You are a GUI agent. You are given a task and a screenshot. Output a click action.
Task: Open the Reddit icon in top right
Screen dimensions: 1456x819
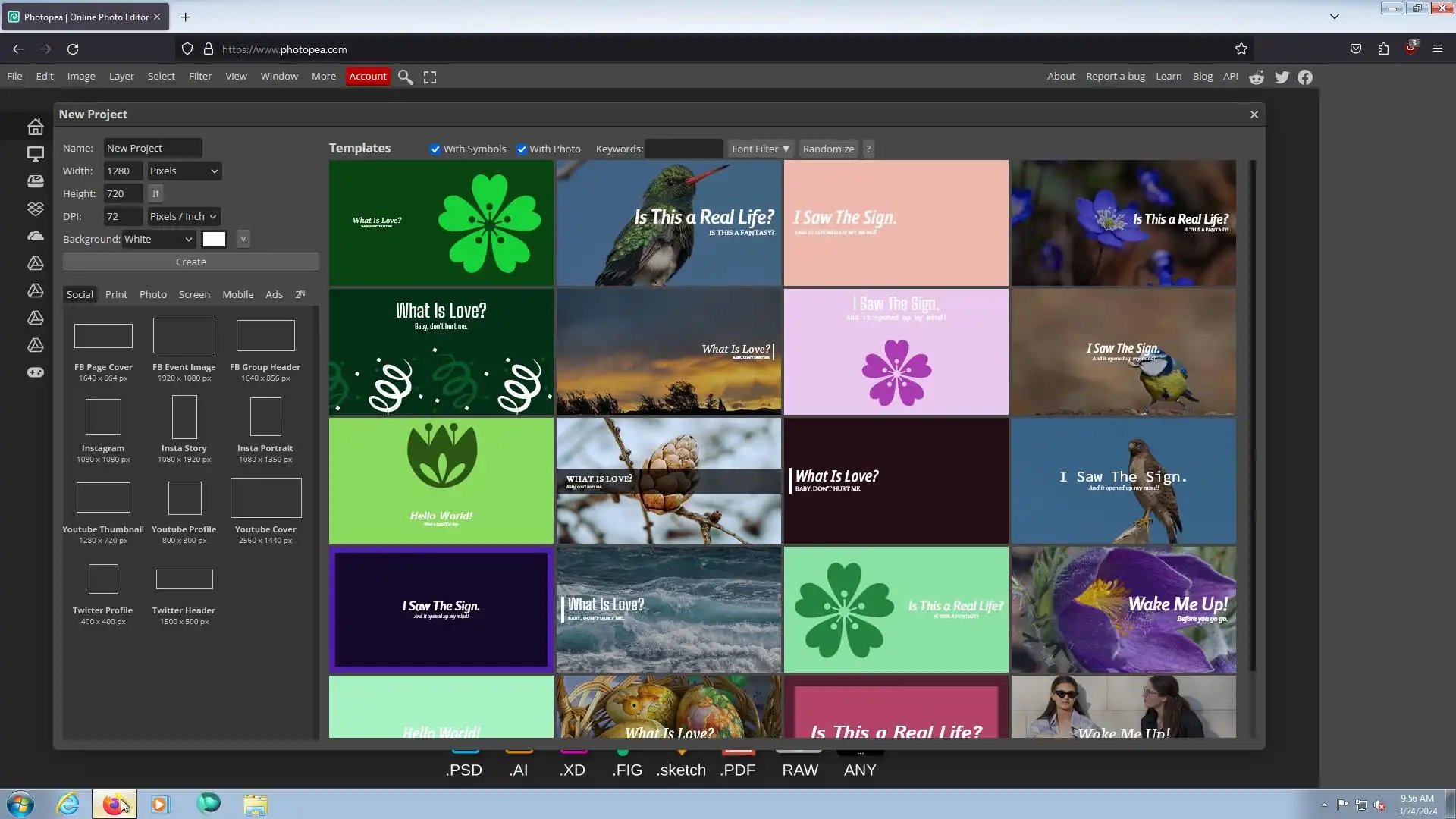pyautogui.click(x=1257, y=77)
